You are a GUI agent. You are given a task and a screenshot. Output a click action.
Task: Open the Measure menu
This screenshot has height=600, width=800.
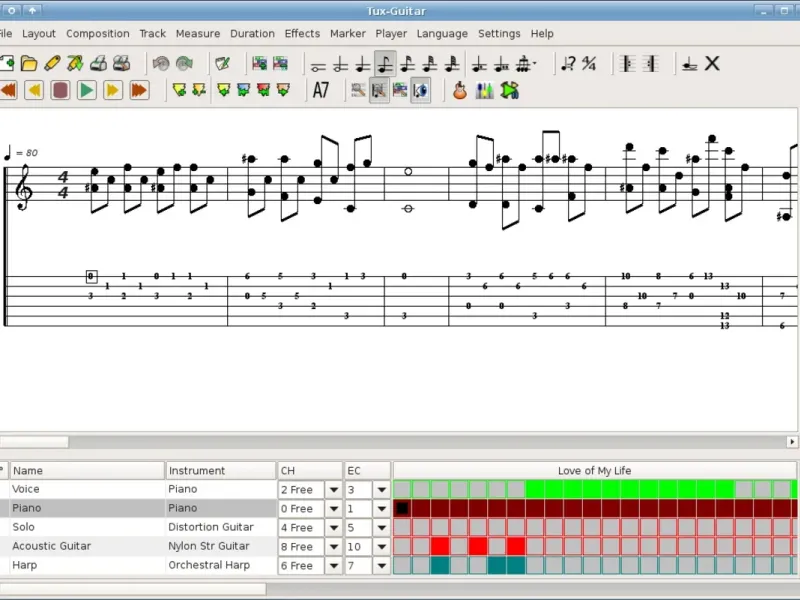(x=198, y=34)
